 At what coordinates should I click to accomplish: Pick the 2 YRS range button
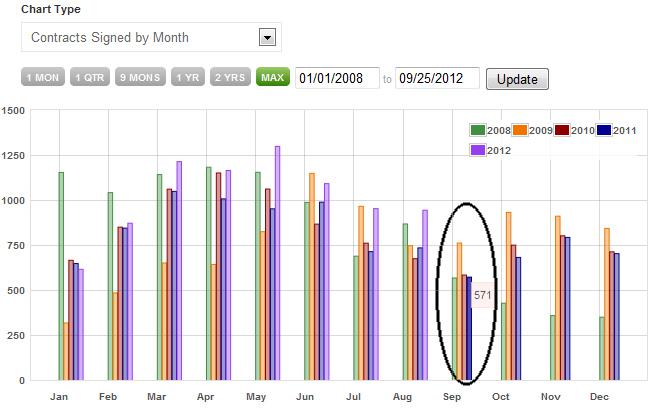[230, 77]
